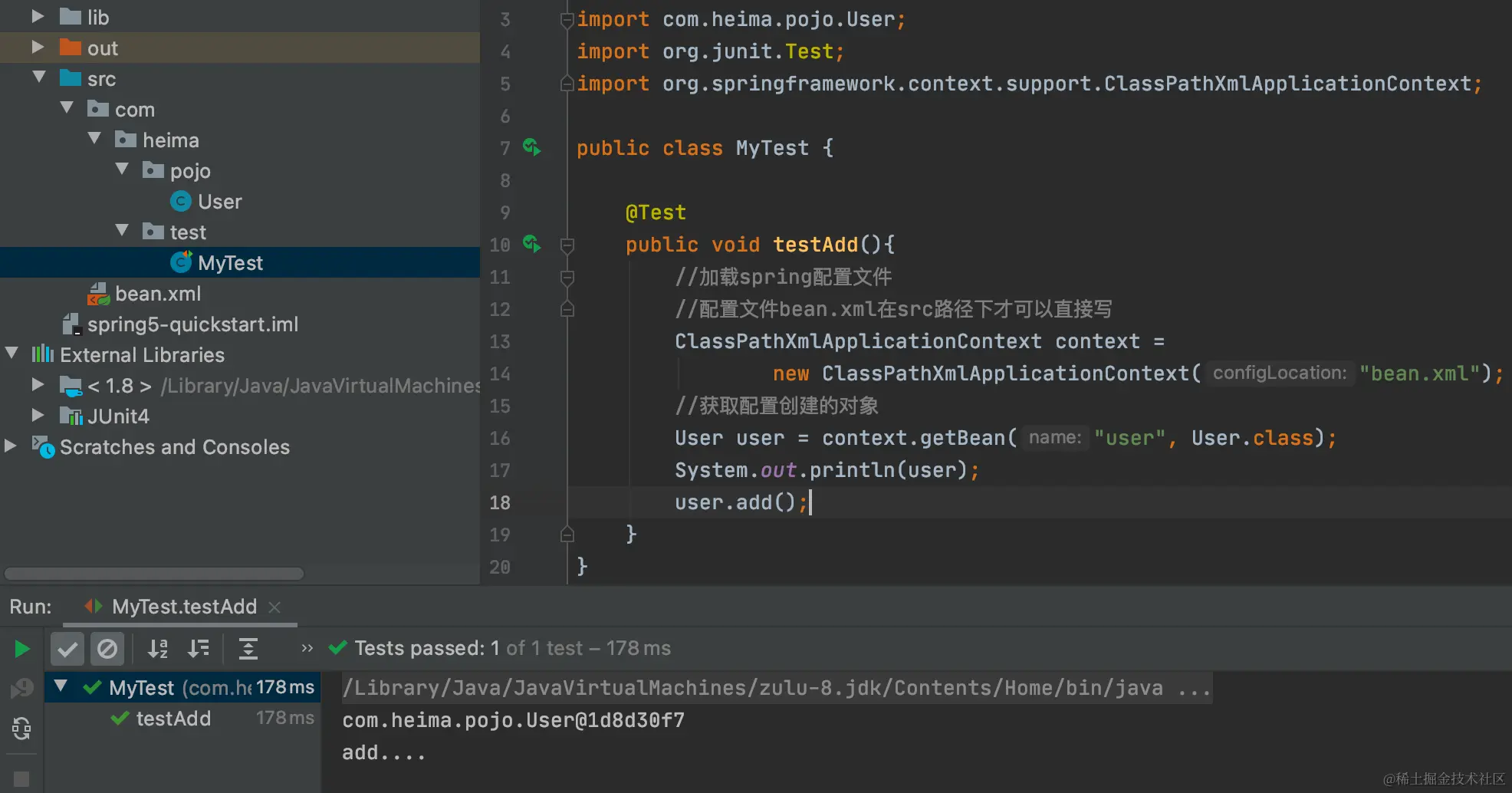
Task: Click the green Run button in Run panel
Action: [x=22, y=650]
